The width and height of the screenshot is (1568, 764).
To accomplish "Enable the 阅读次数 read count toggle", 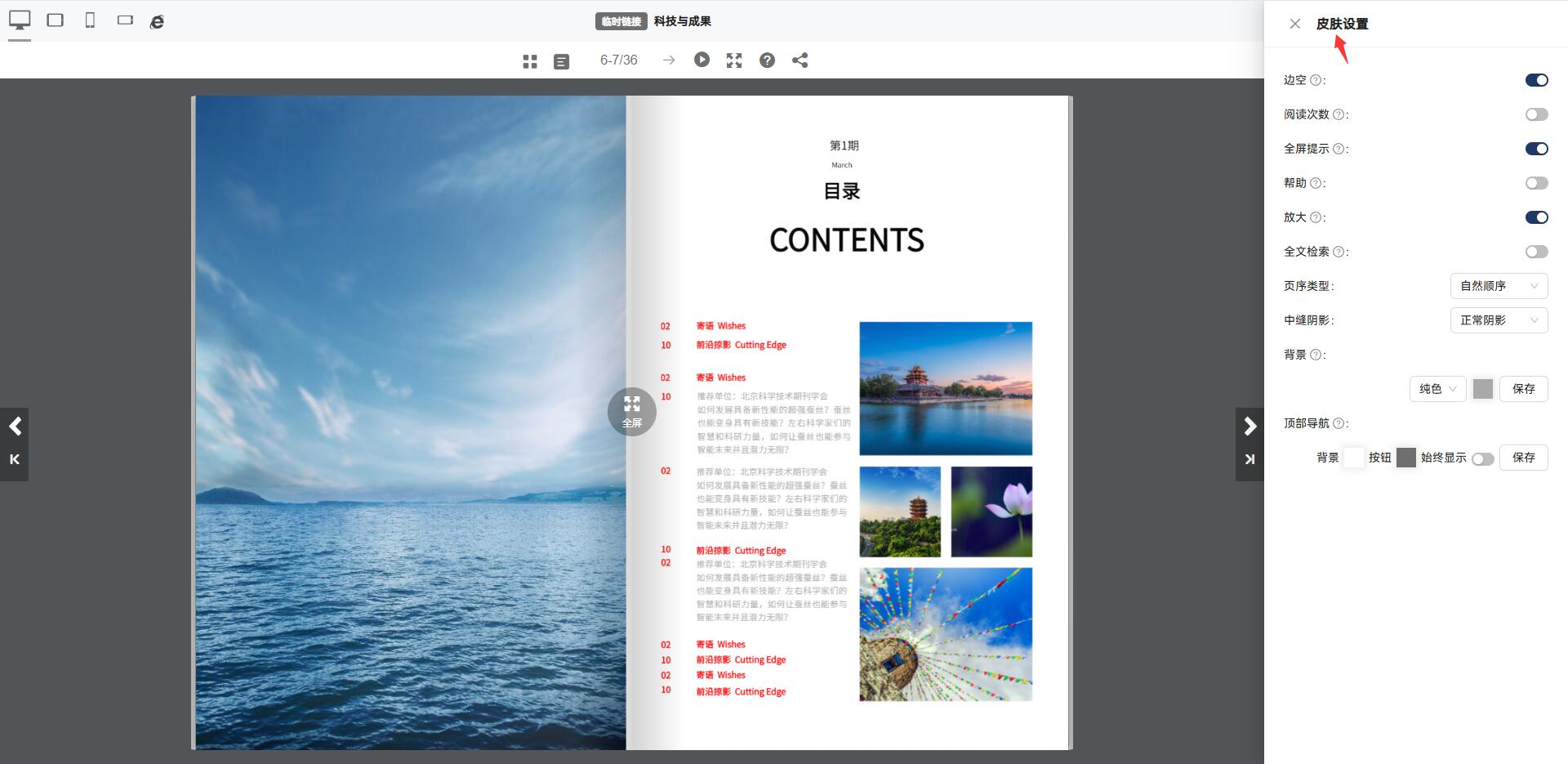I will tap(1536, 114).
